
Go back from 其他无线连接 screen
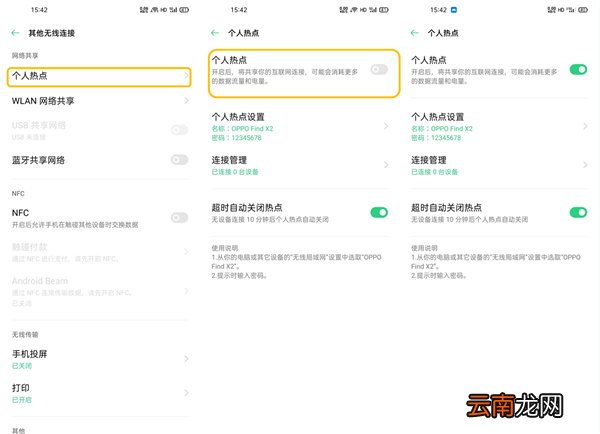(x=15, y=33)
